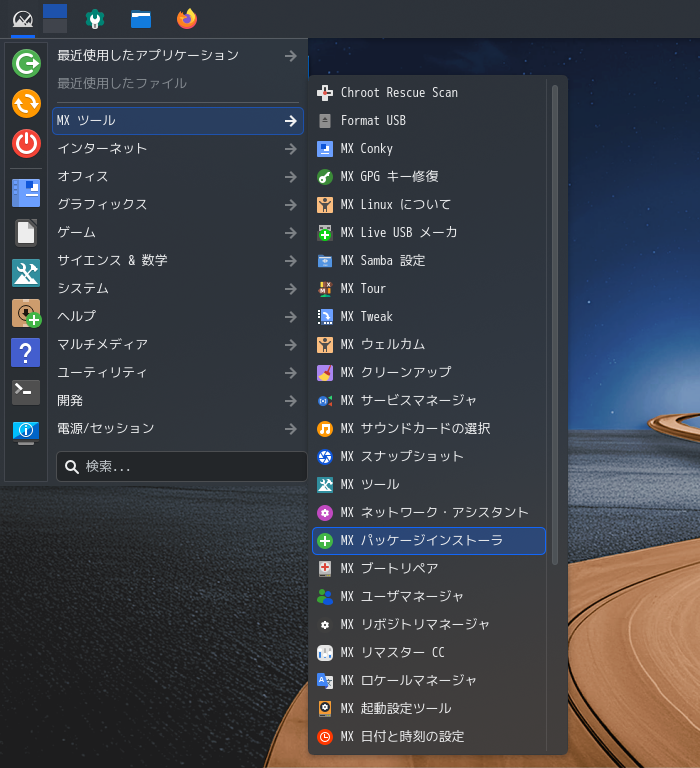Click the system info monitor icon
Viewport: 700px width, 768px height.
pos(25,432)
